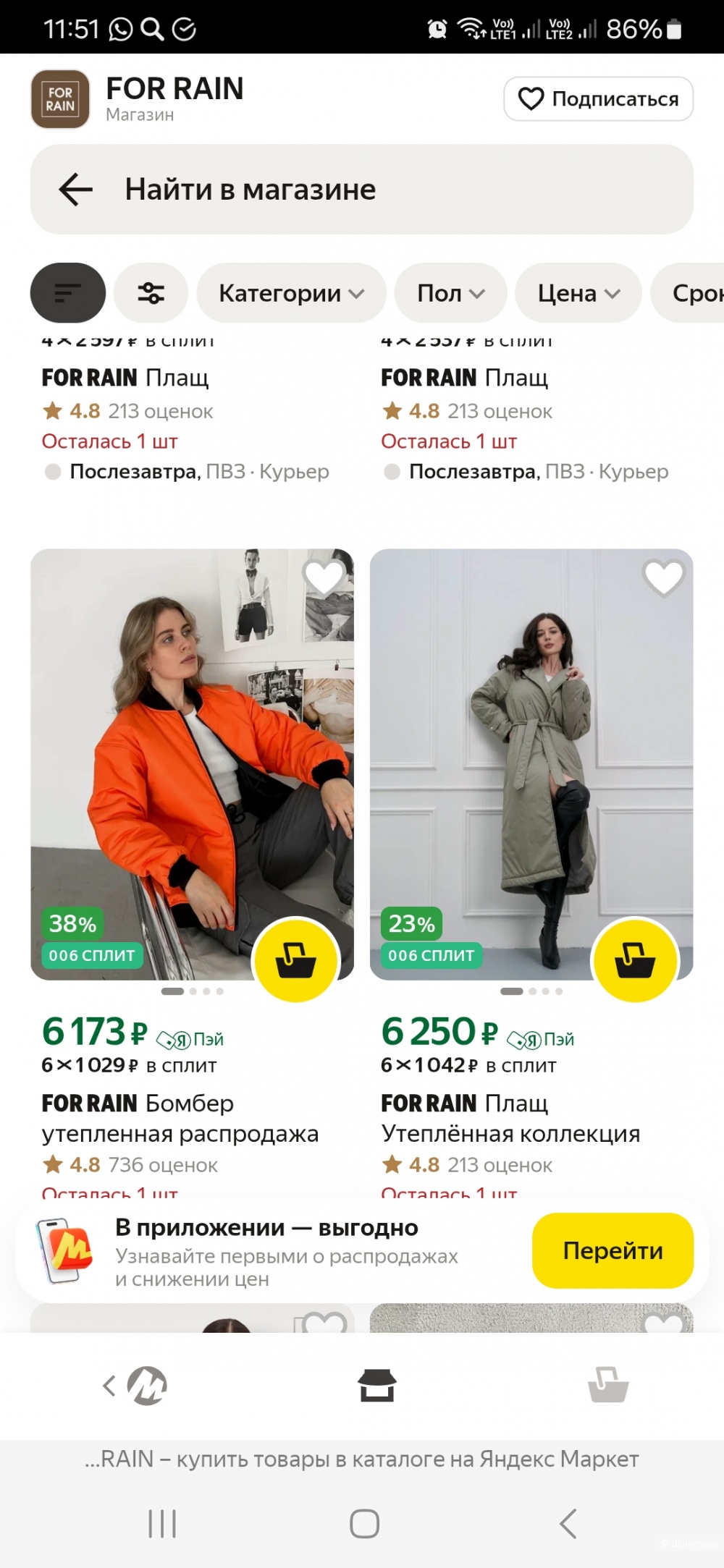This screenshot has height=1568, width=724.
Task: Open the cart in bottom navigation
Action: tap(608, 1385)
